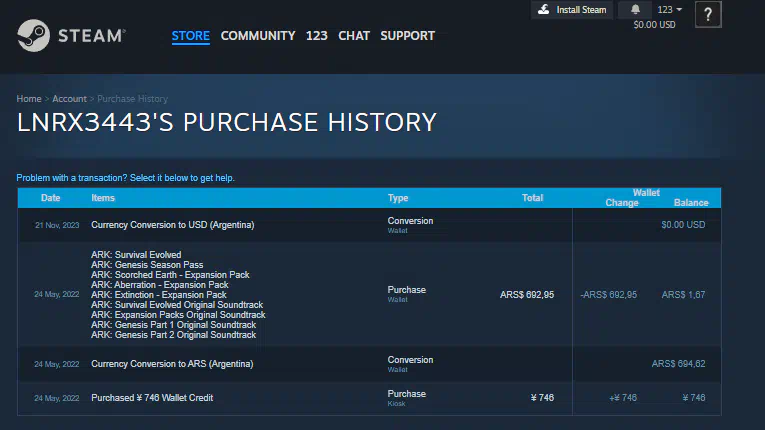Go to CHAT
Image resolution: width=765 pixels, height=430 pixels.
[x=354, y=36]
